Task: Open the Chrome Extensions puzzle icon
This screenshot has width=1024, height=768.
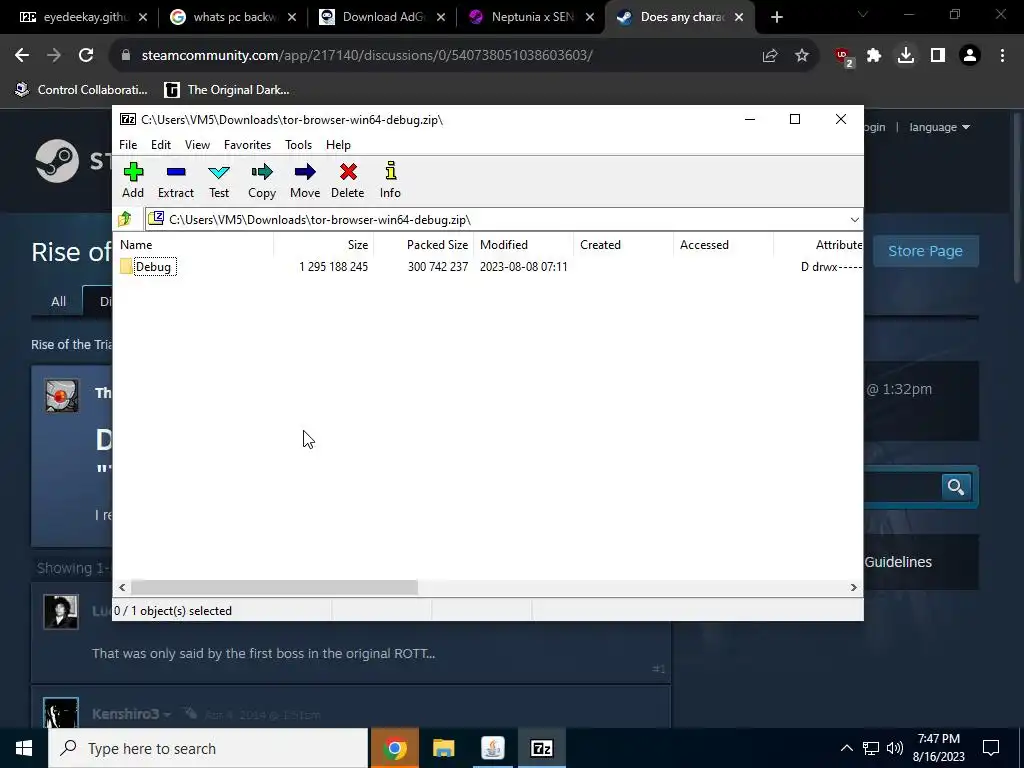Action: (874, 56)
